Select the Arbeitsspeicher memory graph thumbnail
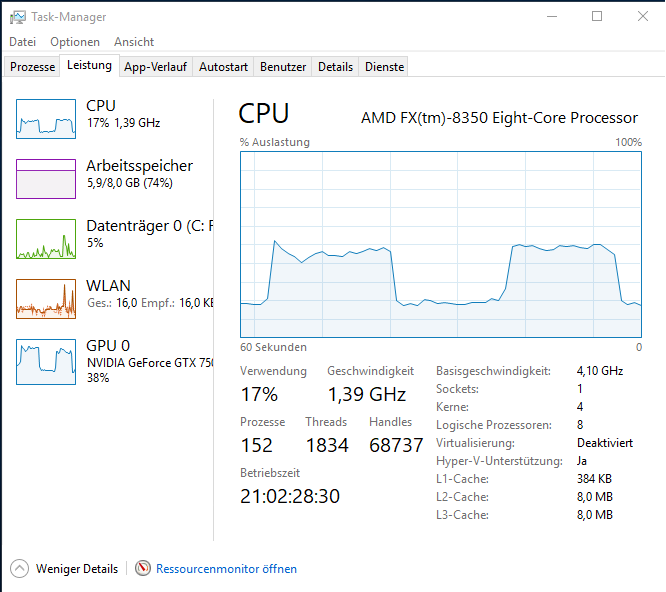666x592 pixels. [x=46, y=179]
